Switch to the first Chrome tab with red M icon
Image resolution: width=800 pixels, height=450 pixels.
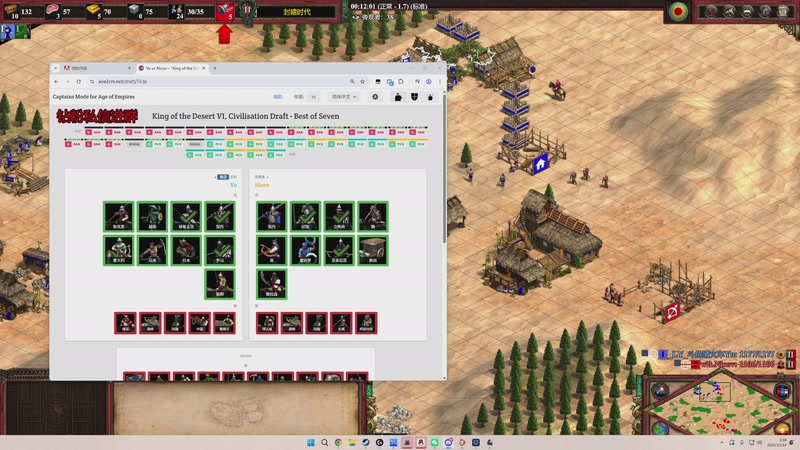96,68
